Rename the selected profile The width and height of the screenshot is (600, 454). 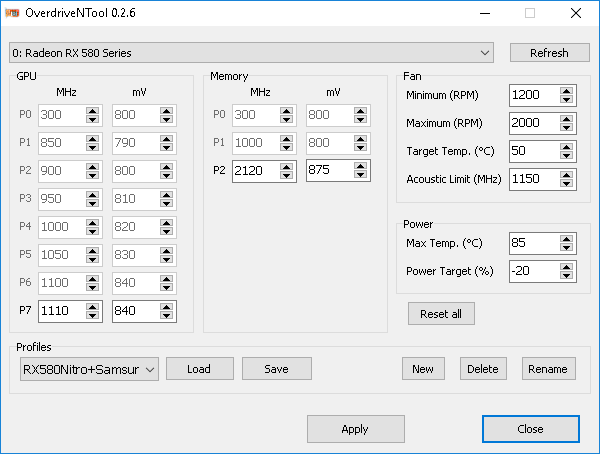click(549, 369)
